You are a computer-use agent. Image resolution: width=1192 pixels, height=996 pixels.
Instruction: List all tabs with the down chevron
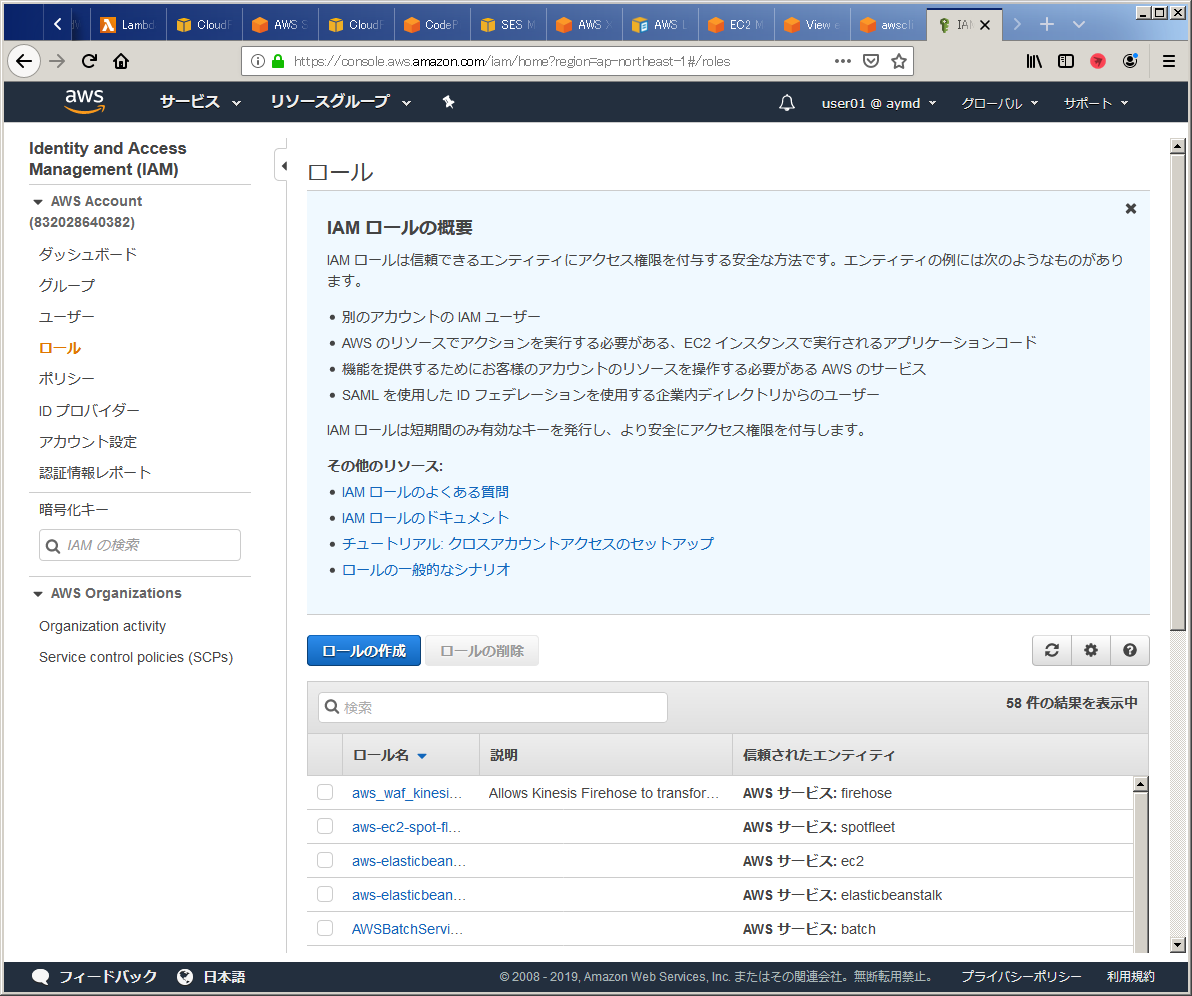tap(1078, 24)
